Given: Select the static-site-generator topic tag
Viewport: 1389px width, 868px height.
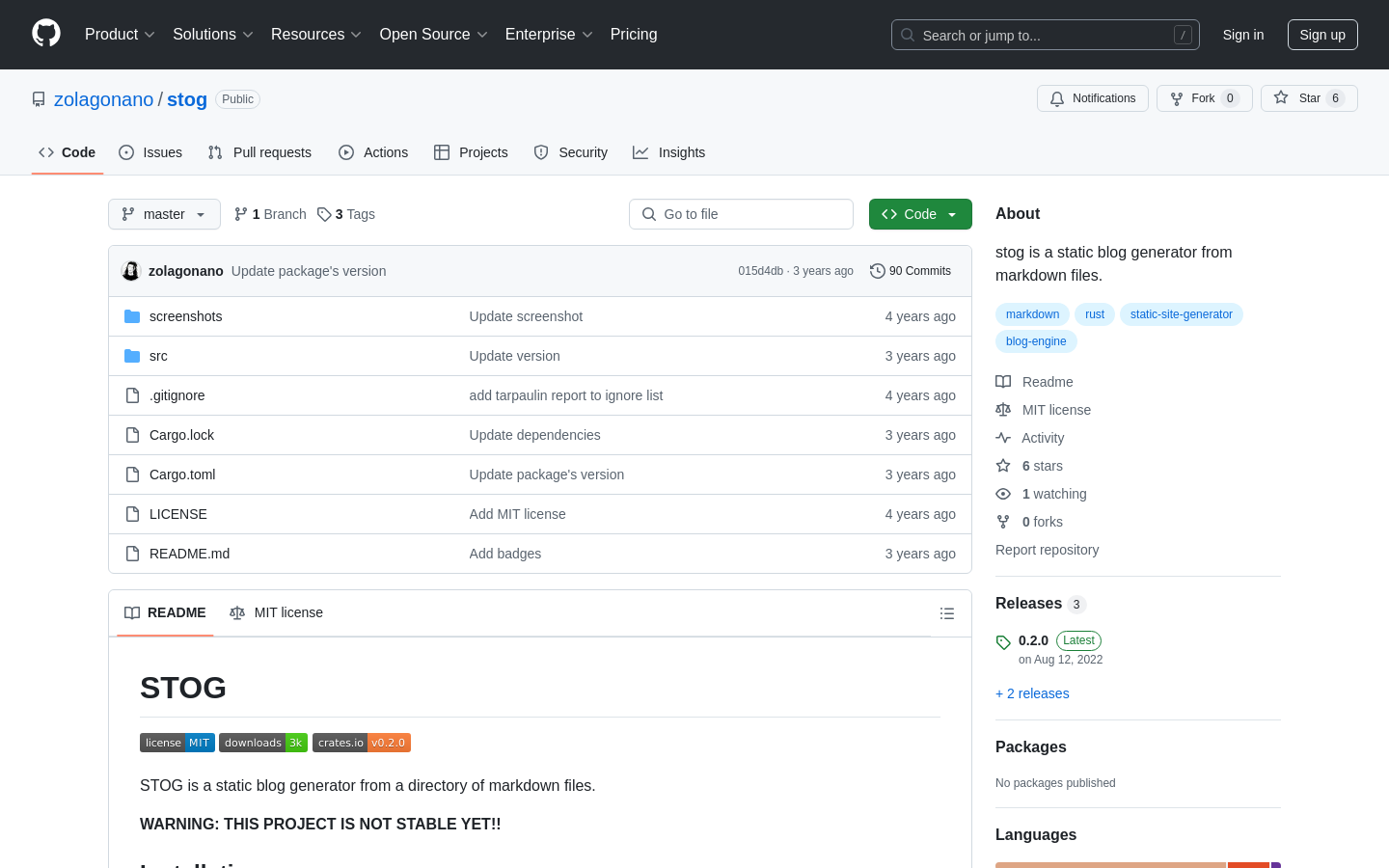Looking at the screenshot, I should pyautogui.click(x=1182, y=314).
